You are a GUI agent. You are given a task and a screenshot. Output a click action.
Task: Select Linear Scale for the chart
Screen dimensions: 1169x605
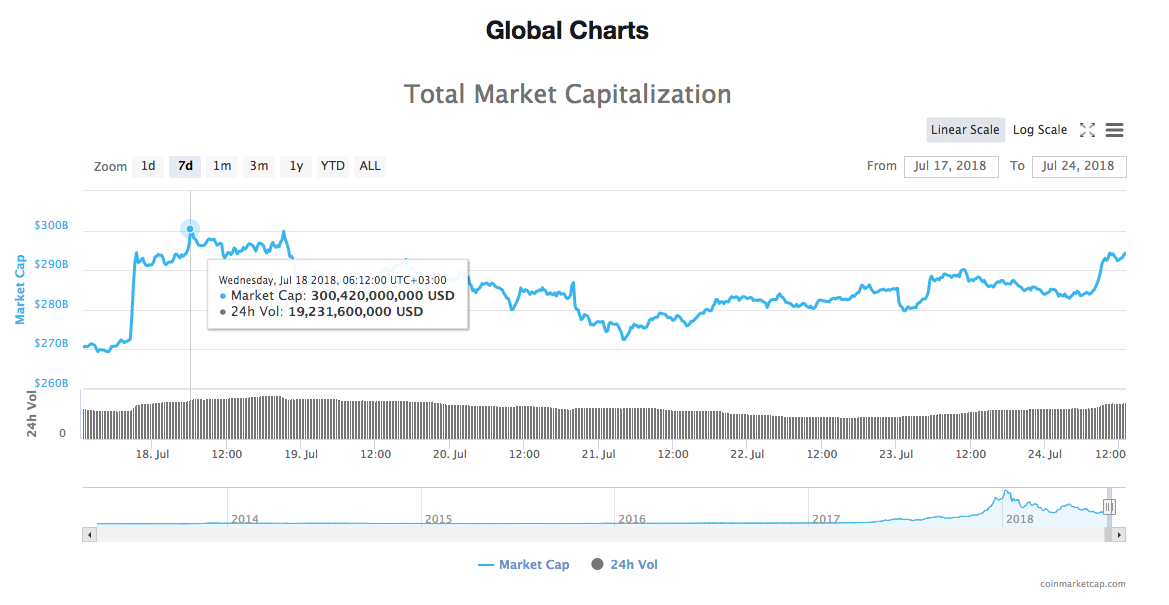tap(964, 129)
